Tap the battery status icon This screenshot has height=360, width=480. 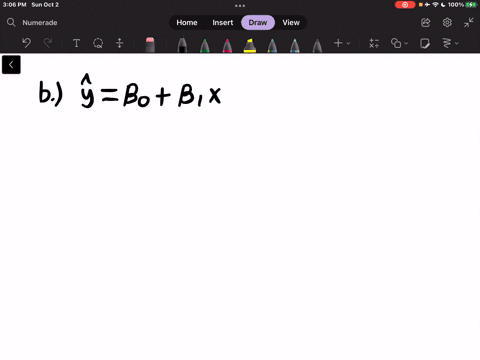[471, 5]
